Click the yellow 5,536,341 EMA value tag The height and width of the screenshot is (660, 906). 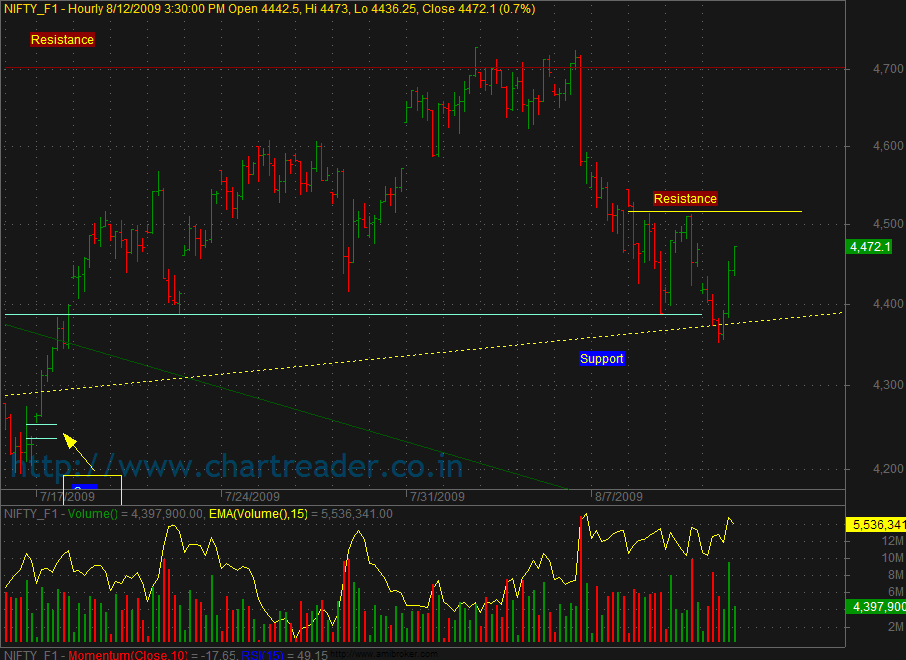coord(875,524)
